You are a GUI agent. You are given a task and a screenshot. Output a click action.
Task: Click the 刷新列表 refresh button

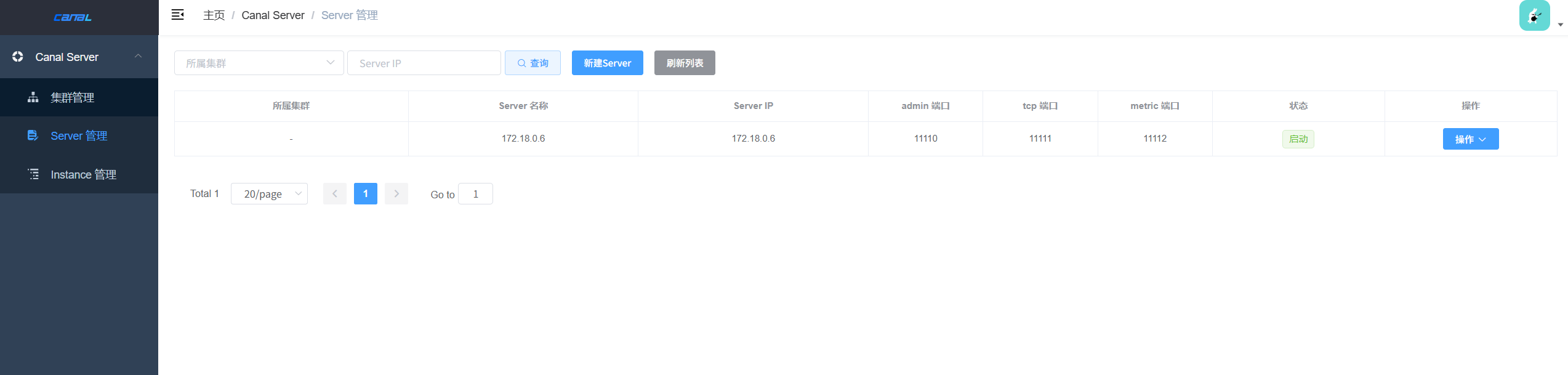[685, 63]
